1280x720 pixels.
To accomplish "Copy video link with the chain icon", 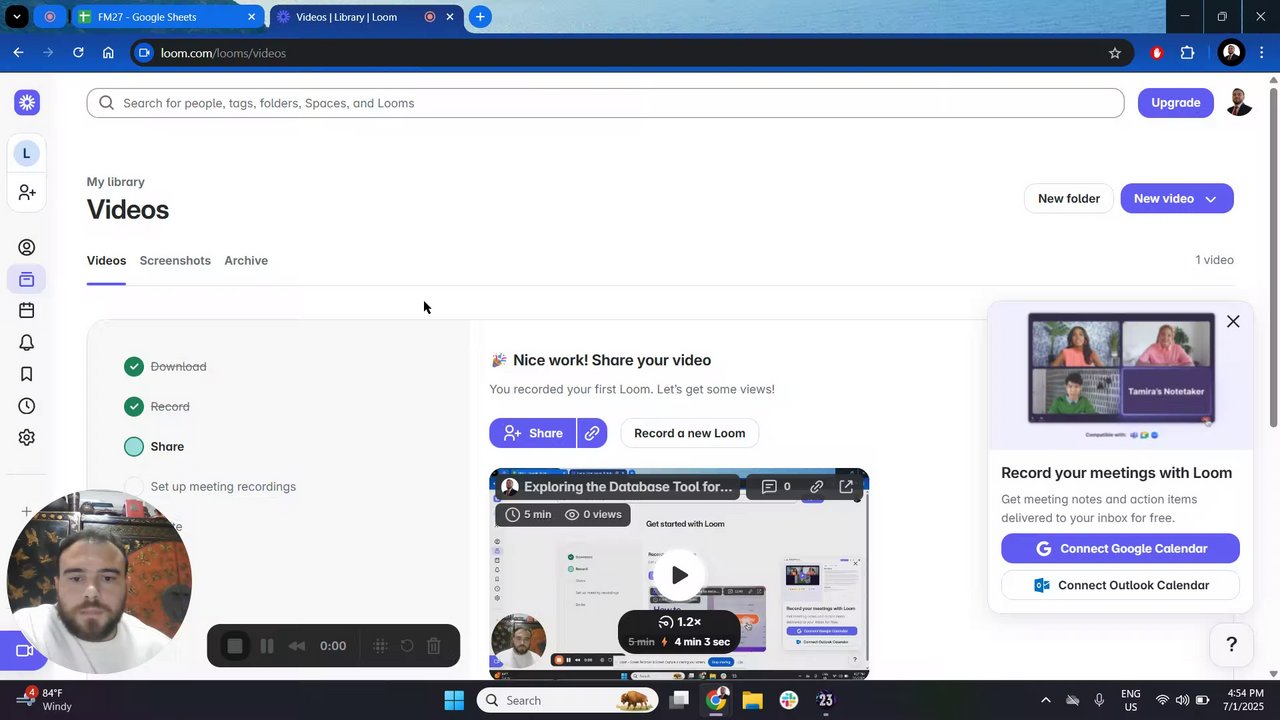I will 592,433.
